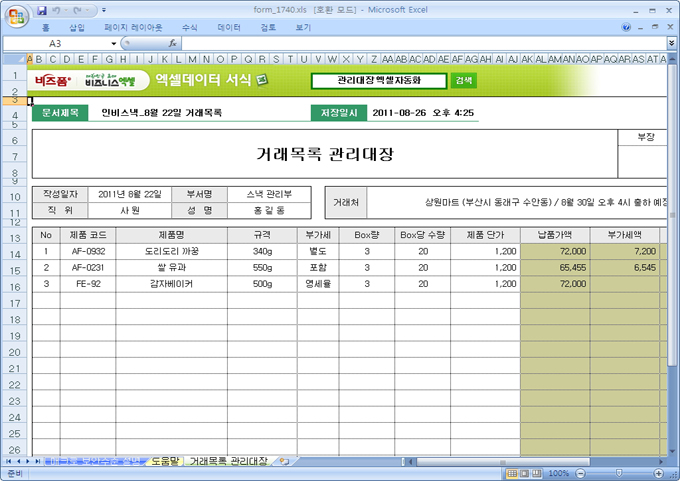The height and width of the screenshot is (481, 680).
Task: Click the zoom in plus button
Action: click(x=659, y=474)
